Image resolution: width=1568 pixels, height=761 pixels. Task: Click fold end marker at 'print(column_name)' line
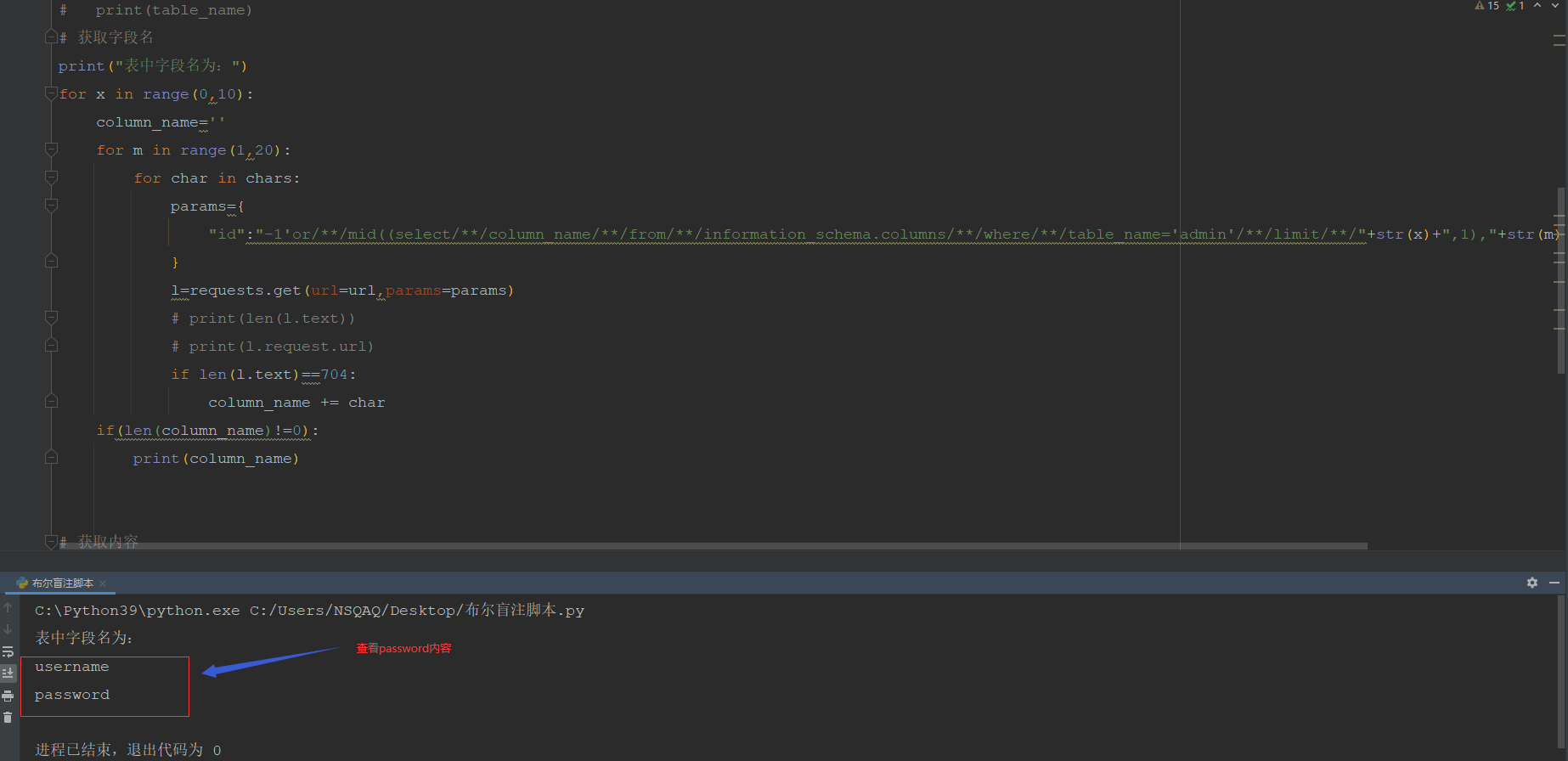click(51, 458)
